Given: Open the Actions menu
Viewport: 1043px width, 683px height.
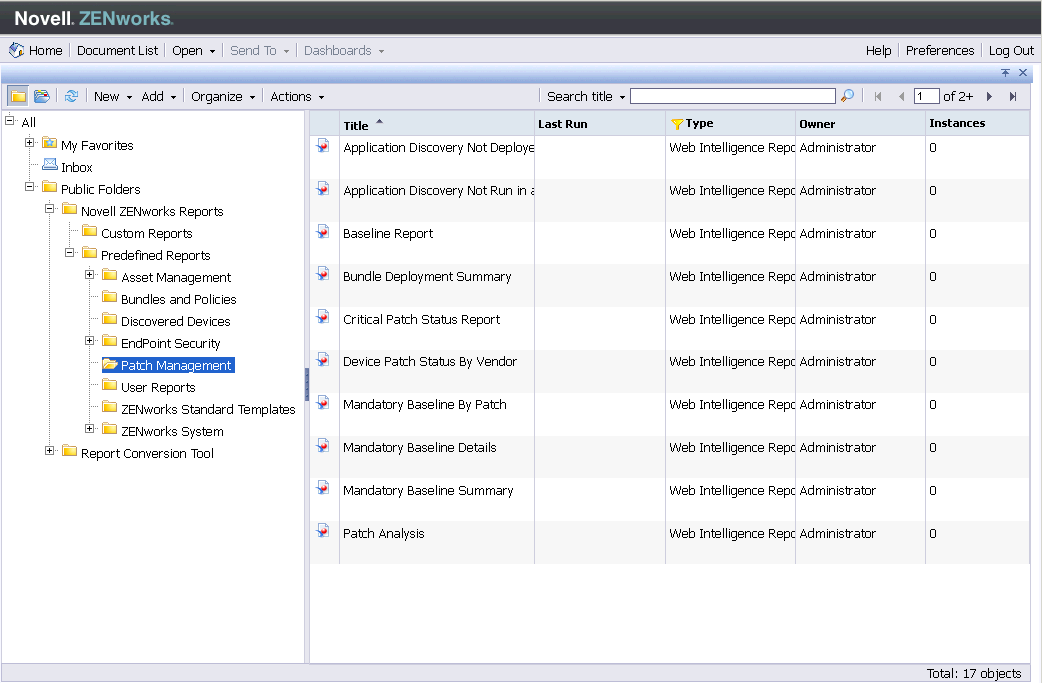Looking at the screenshot, I should [x=297, y=96].
